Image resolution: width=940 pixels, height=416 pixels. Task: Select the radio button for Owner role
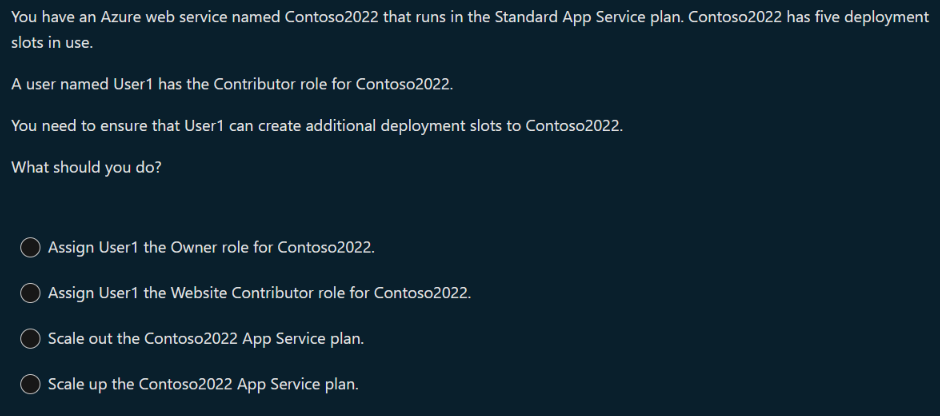[31, 247]
